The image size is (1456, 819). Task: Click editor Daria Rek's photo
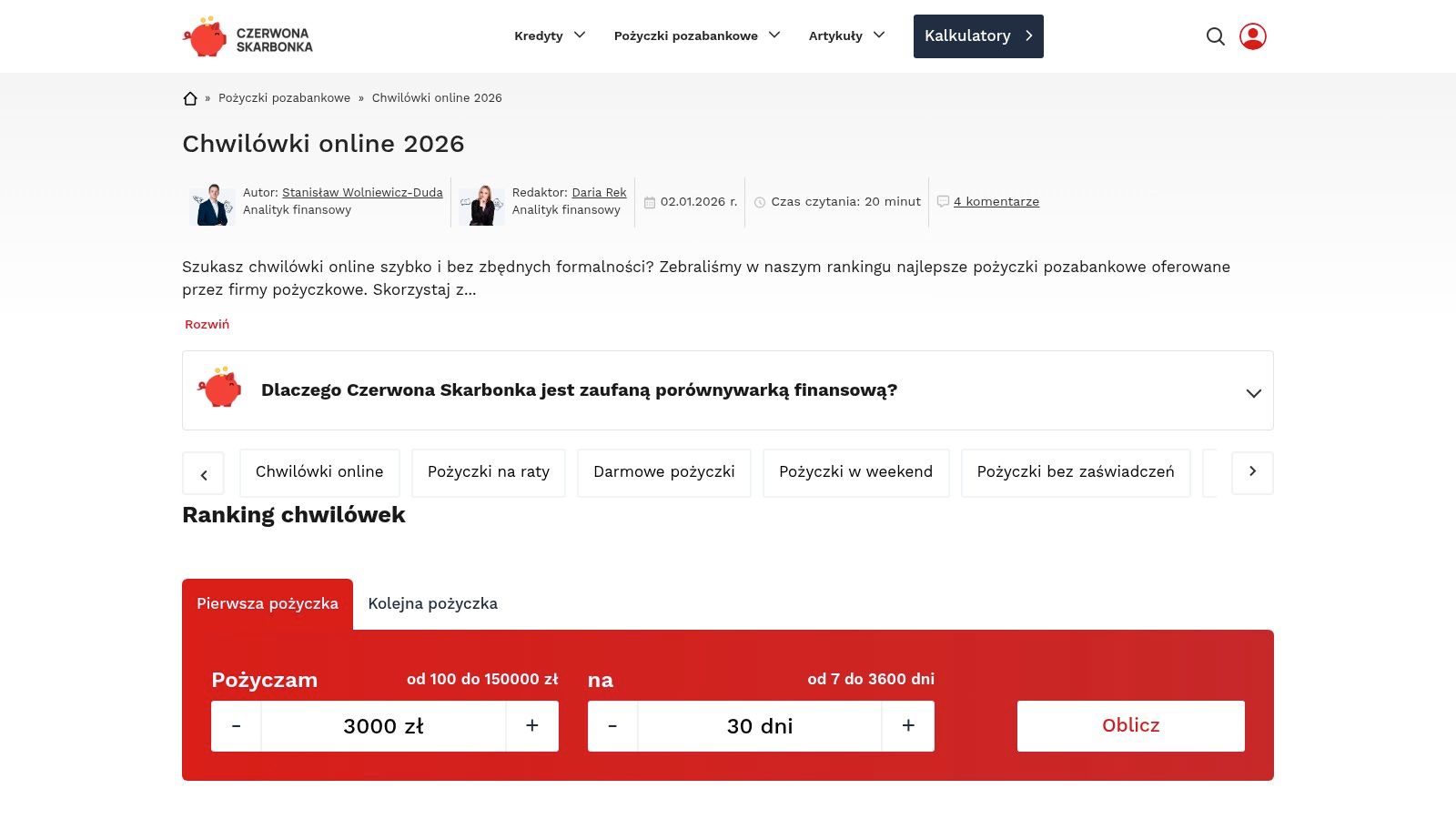click(x=481, y=206)
